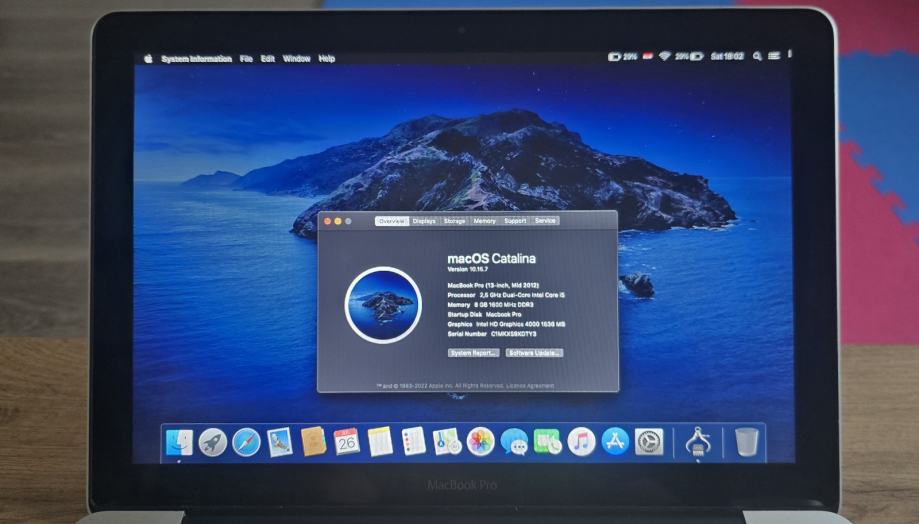Open Calendar showing date 26
Screen dimensions: 919x524
[x=346, y=441]
